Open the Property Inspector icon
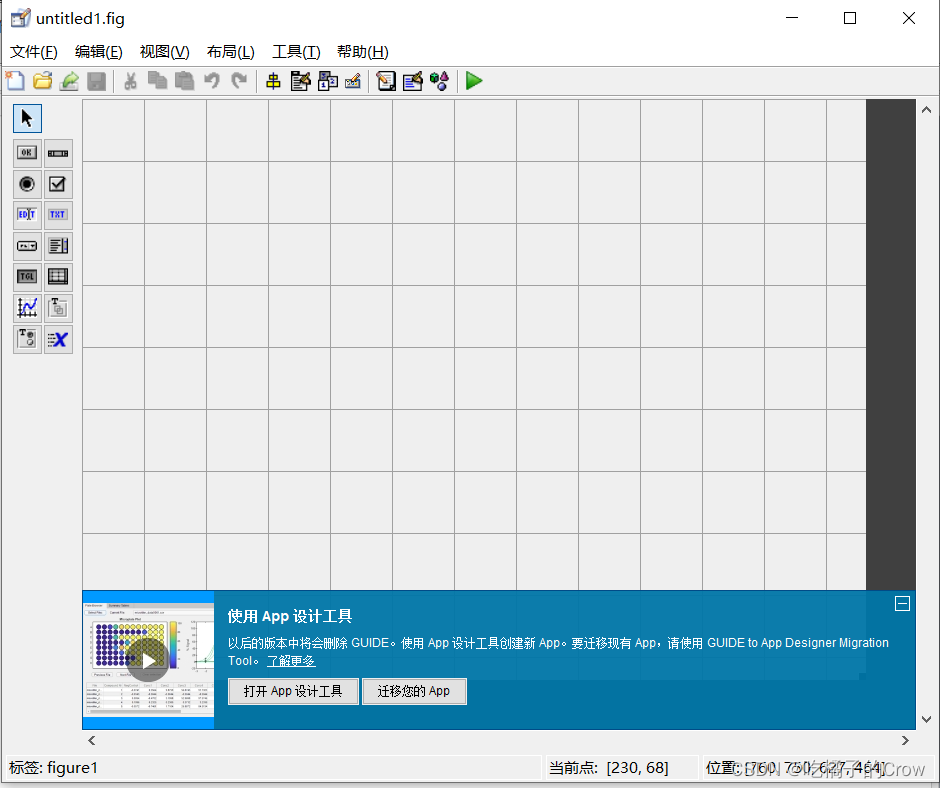Image resolution: width=940 pixels, height=788 pixels. click(412, 81)
